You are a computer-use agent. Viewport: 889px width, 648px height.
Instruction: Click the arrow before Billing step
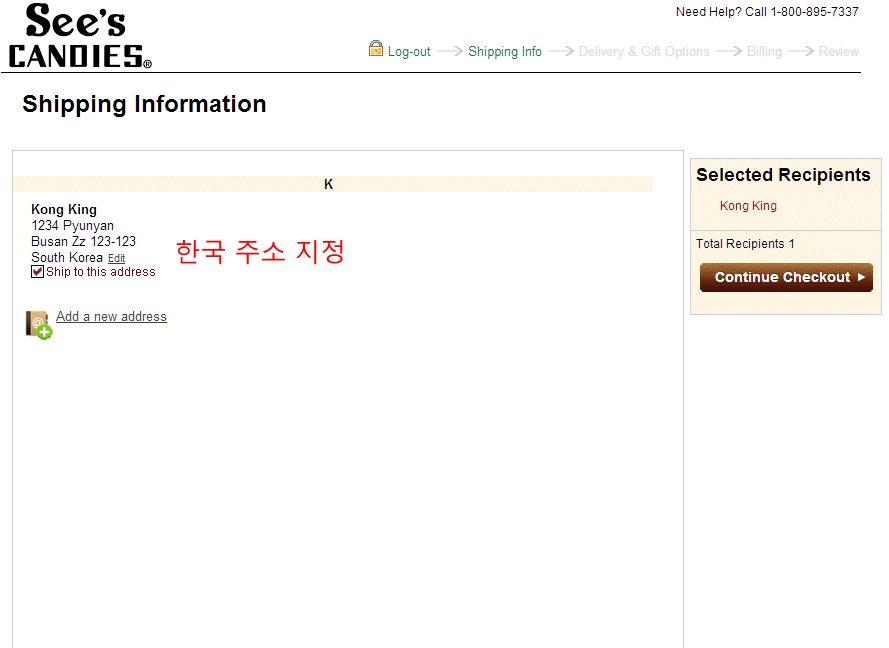pyautogui.click(x=728, y=51)
